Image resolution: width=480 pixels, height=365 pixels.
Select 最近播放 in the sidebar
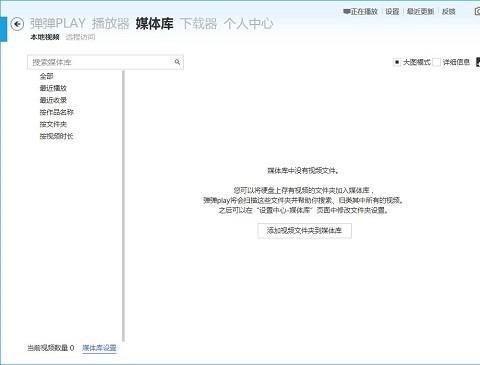pos(53,88)
